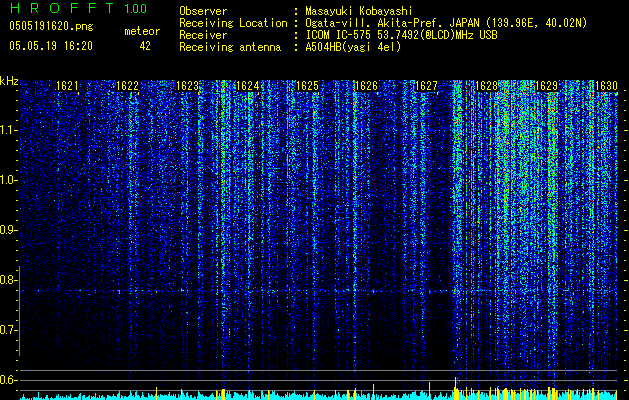Click the 1626 time marker
629x400 pixels.
[x=367, y=86]
